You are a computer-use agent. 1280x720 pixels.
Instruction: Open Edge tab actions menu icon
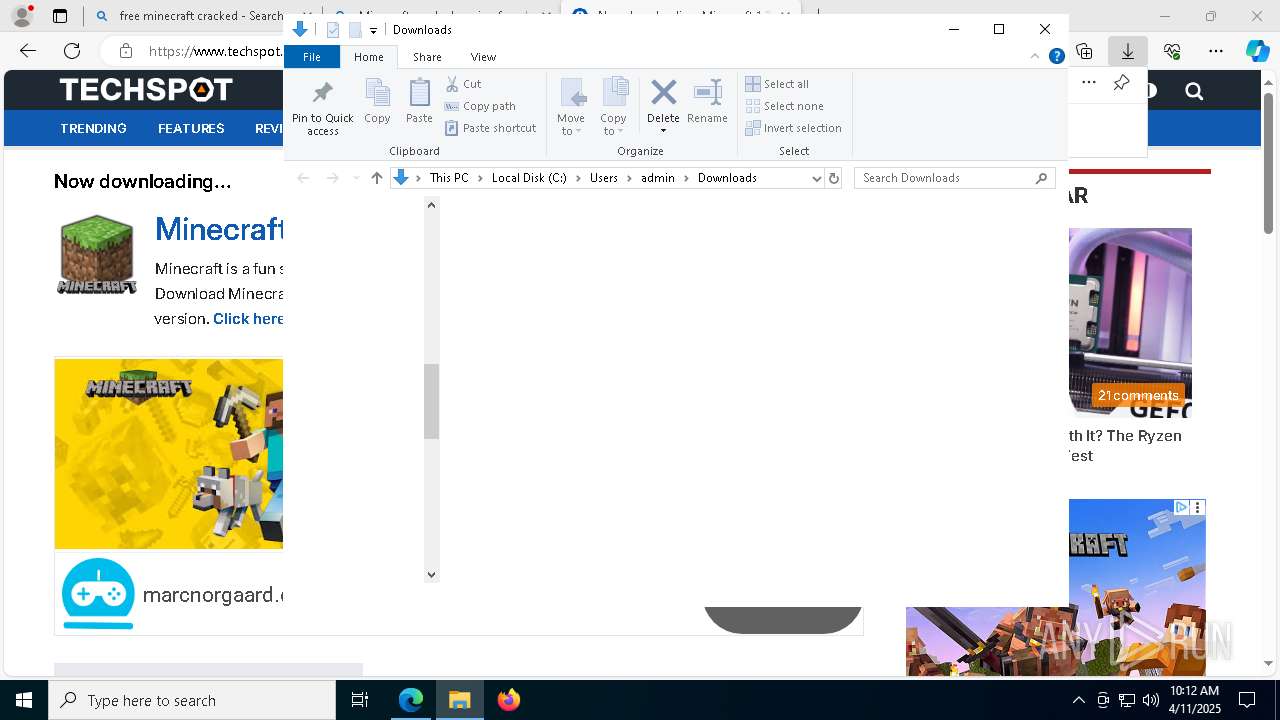[60, 16]
